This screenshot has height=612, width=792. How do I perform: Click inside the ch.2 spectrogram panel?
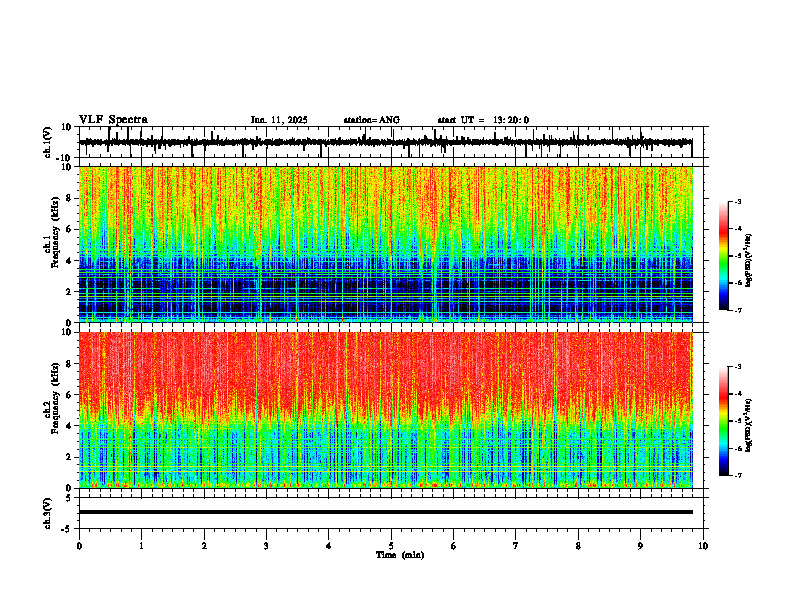click(x=385, y=410)
